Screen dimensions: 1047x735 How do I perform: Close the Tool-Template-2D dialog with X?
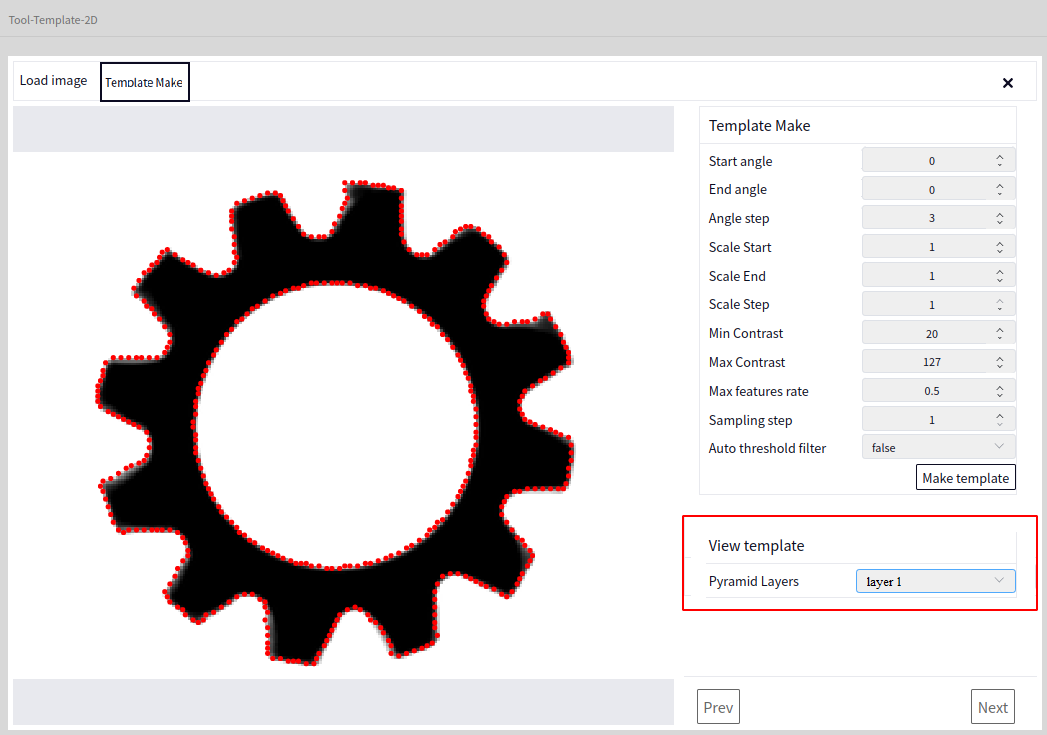coord(1008,83)
